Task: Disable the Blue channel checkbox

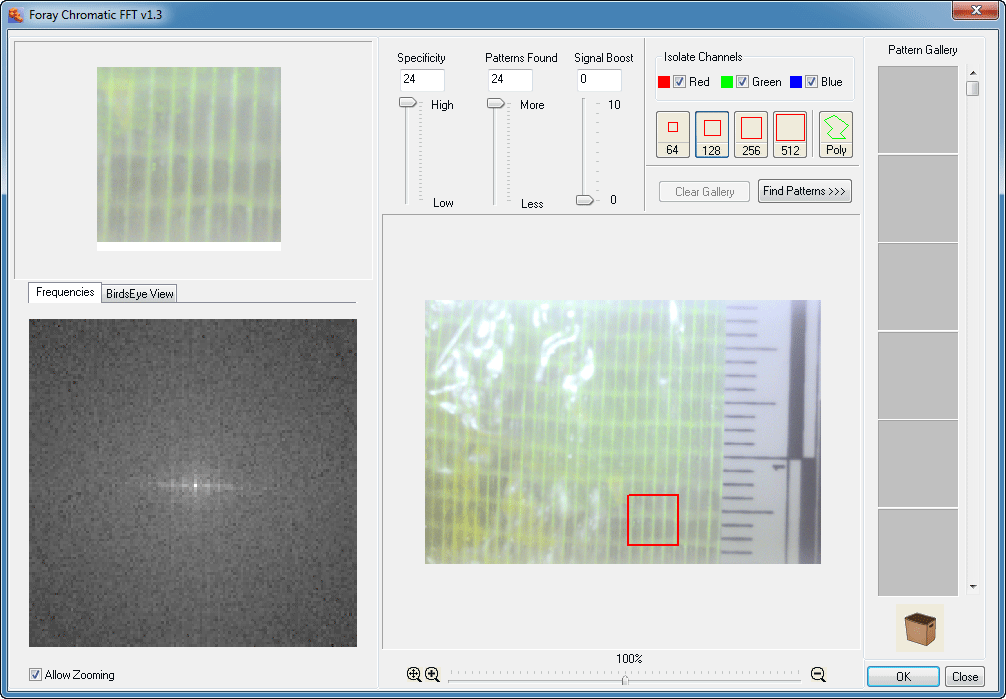Action: pyautogui.click(x=811, y=82)
